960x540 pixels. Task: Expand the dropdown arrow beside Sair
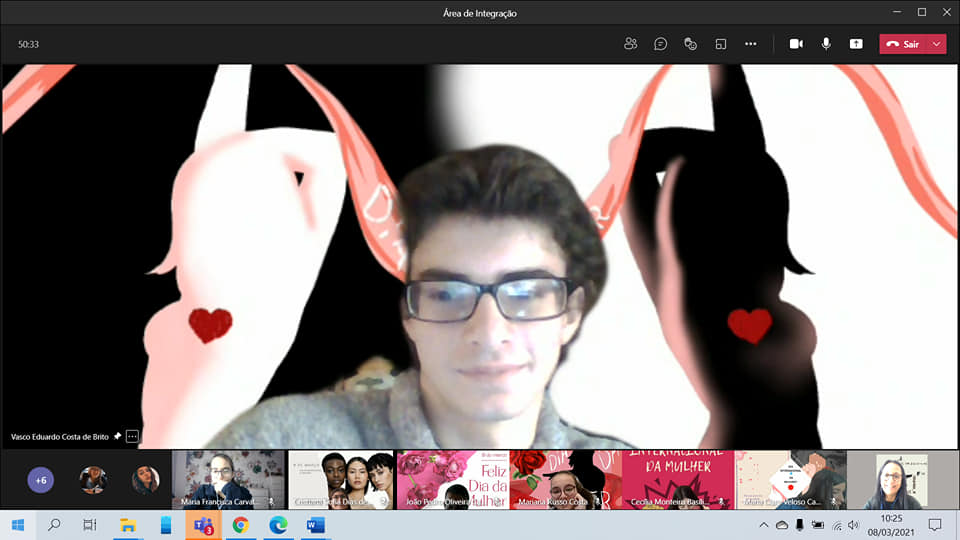[x=936, y=44]
